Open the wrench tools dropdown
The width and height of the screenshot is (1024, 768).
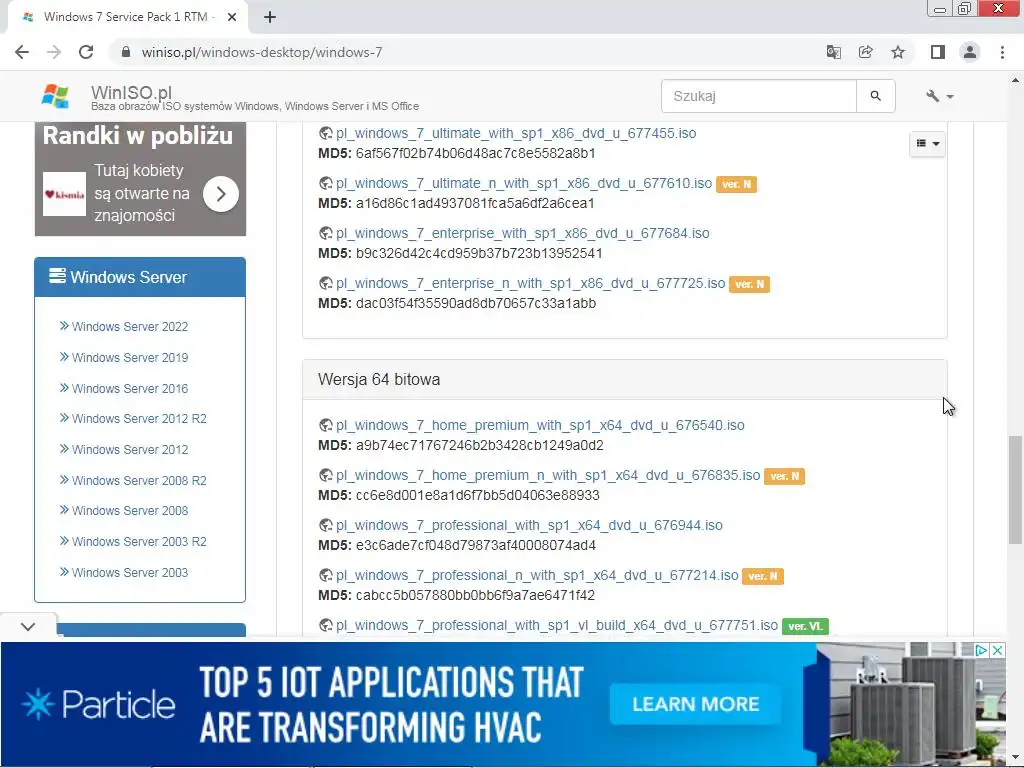939,96
